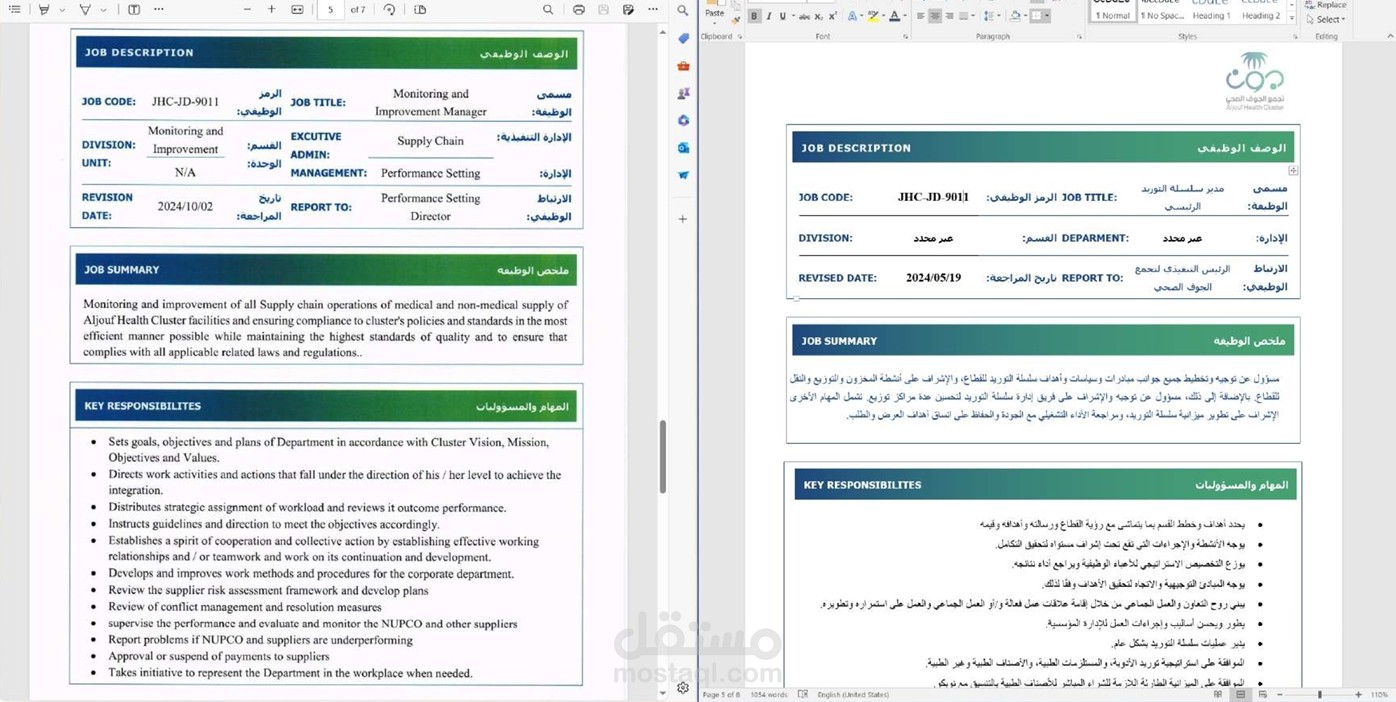
Task: Open the contents list icon in PDF viewer
Action: click(14, 9)
